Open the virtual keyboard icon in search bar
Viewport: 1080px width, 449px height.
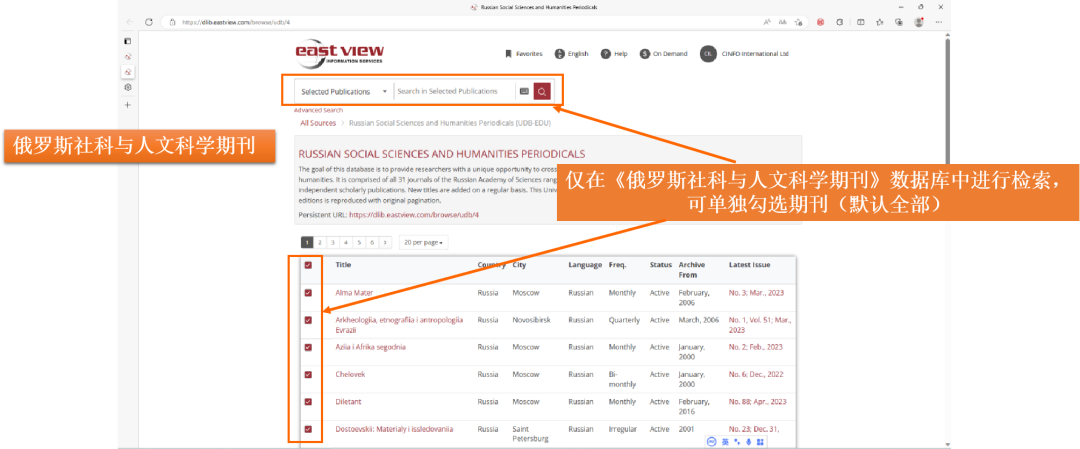pos(524,92)
